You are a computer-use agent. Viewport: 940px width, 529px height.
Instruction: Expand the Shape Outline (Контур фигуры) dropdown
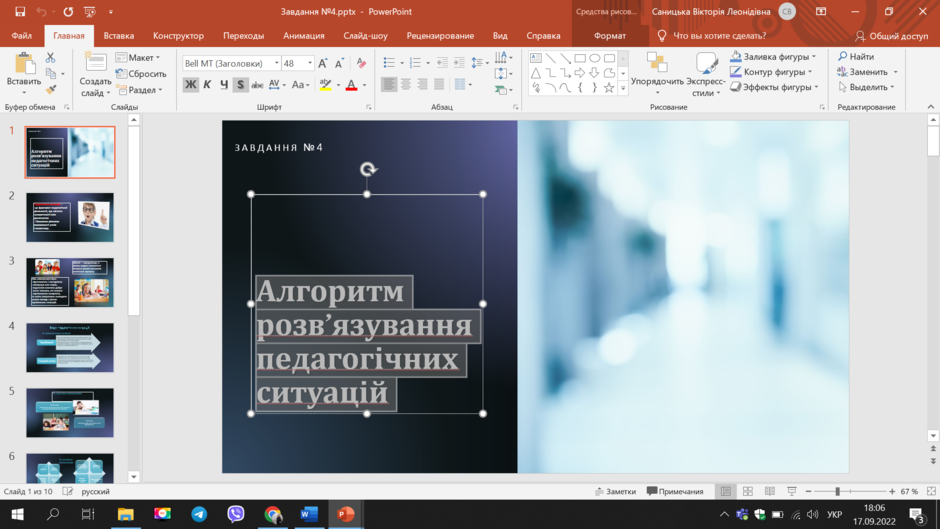click(x=810, y=72)
